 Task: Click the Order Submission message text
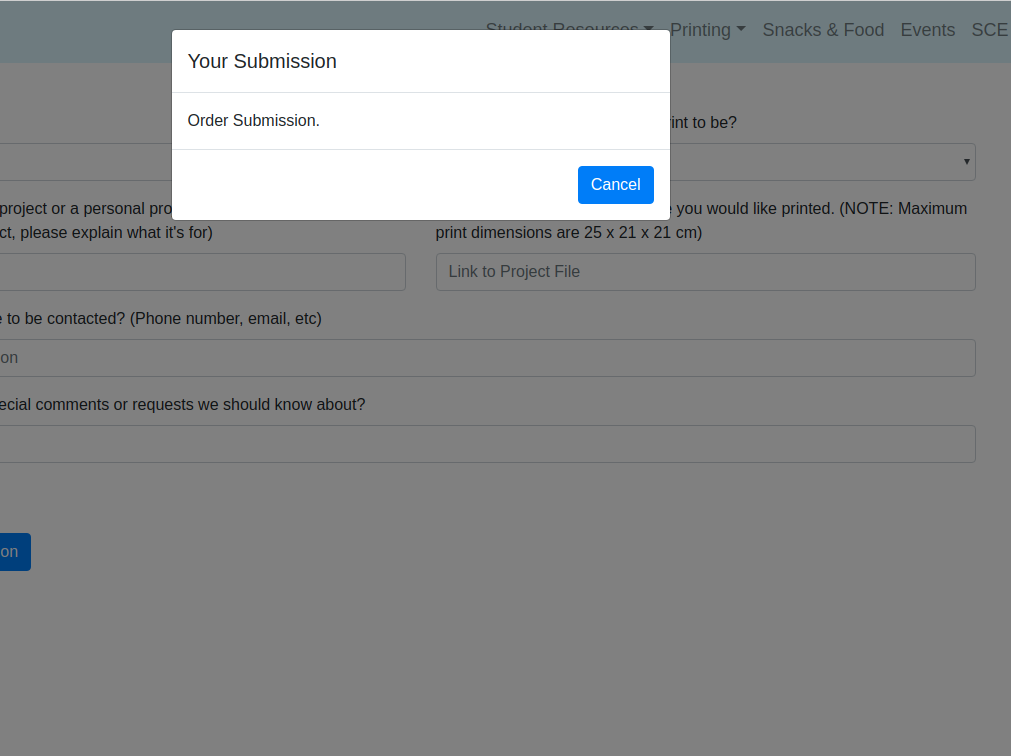click(253, 120)
